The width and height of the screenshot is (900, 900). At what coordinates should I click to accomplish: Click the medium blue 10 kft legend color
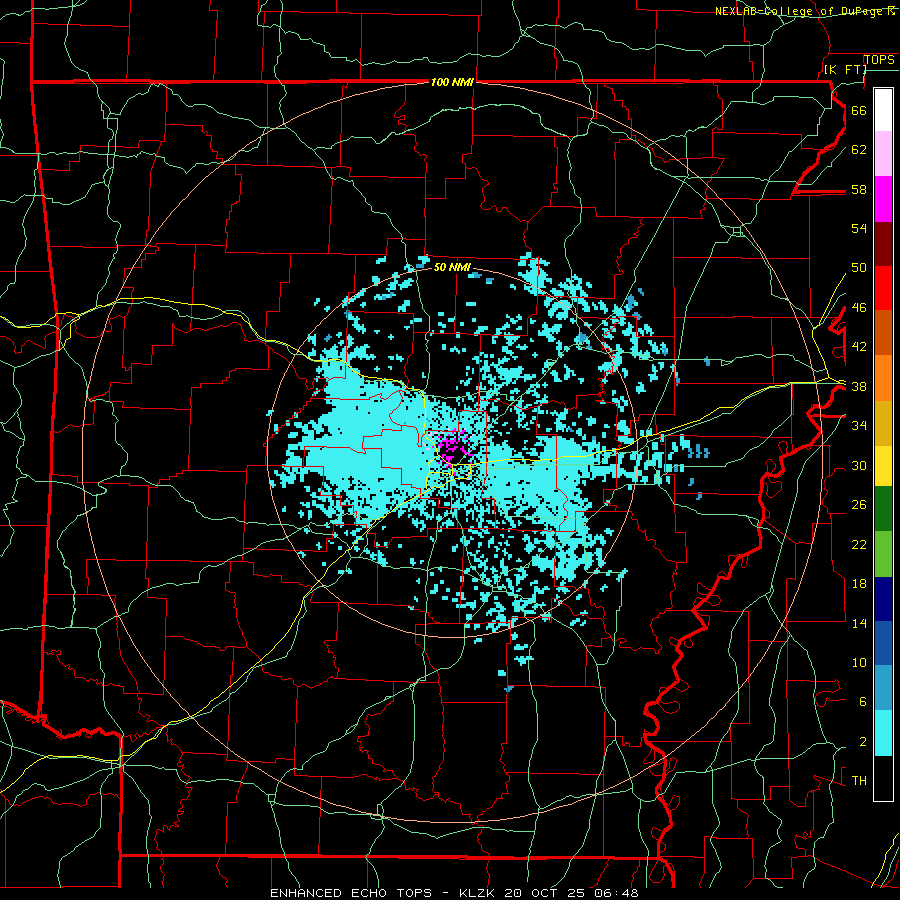click(883, 643)
